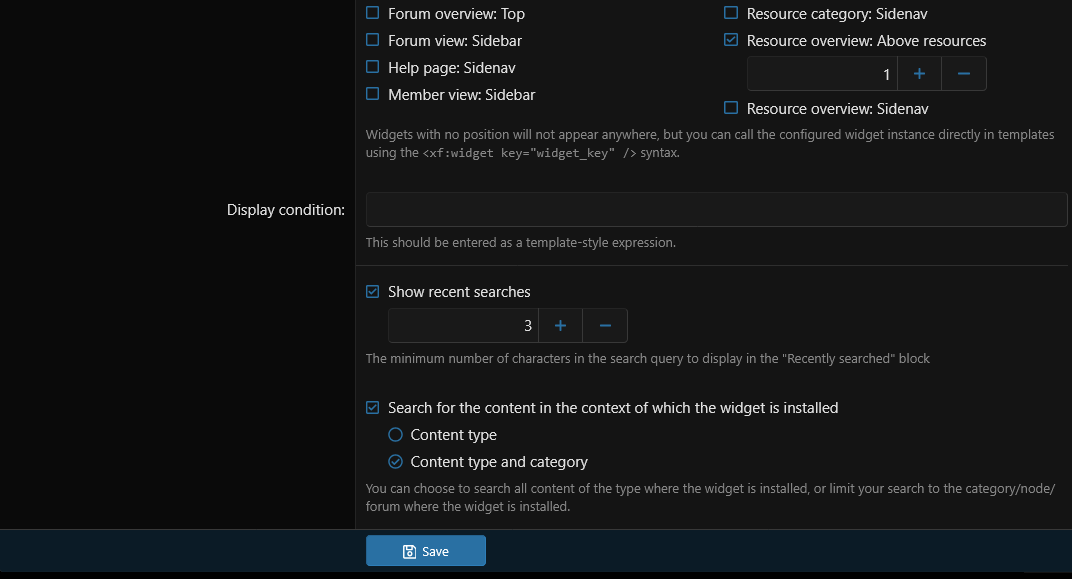This screenshot has width=1072, height=579.
Task: Click the xf:widget key syntax code text
Action: [529, 153]
